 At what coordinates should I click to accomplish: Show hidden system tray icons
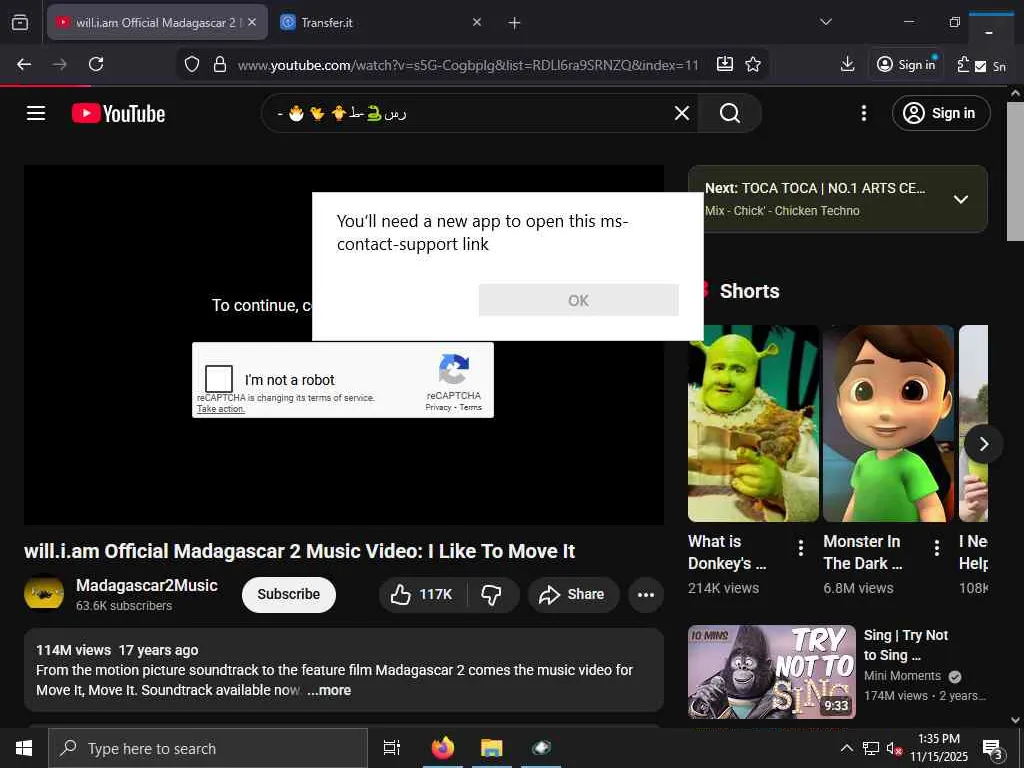tap(846, 748)
